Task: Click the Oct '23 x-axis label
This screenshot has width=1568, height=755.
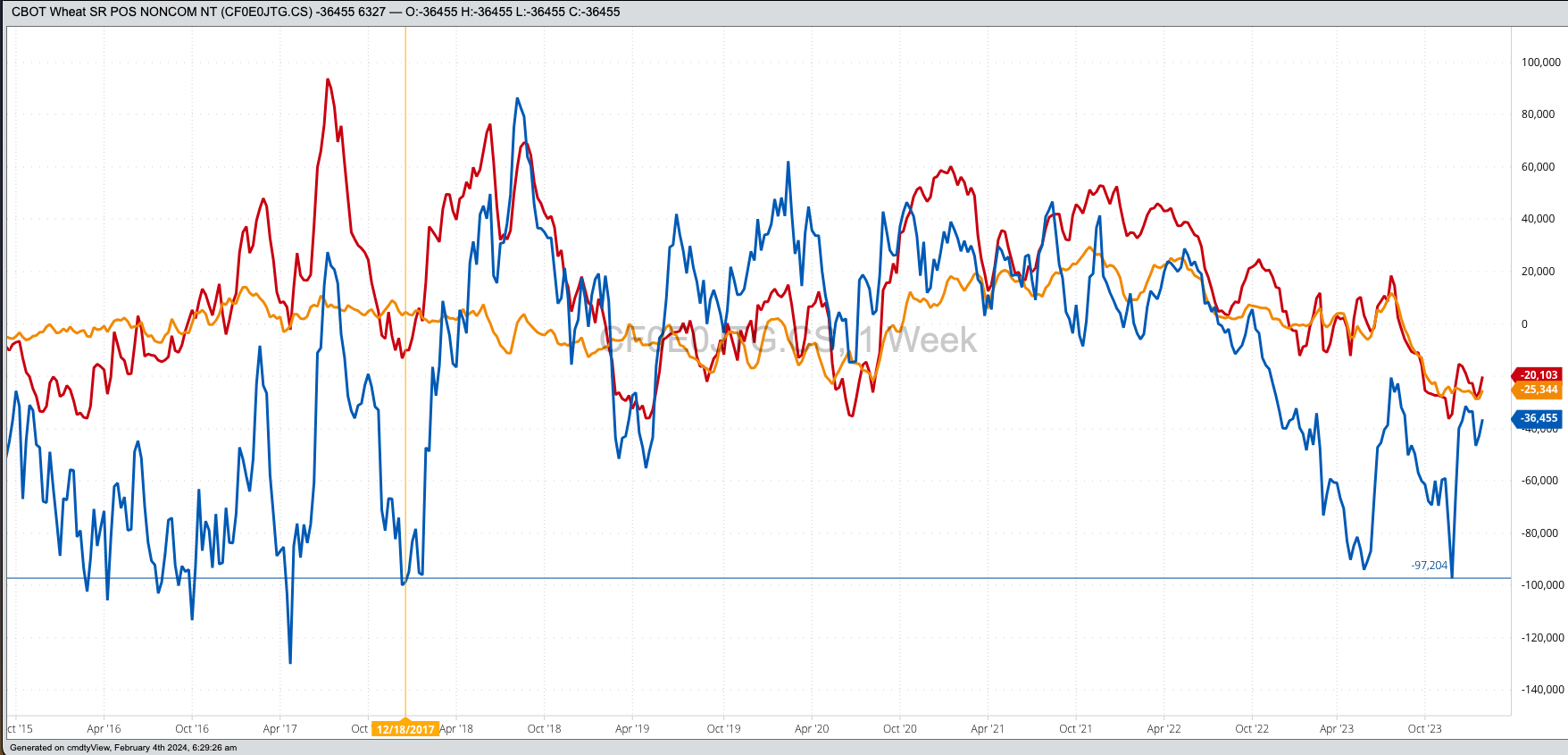Action: point(1424,729)
